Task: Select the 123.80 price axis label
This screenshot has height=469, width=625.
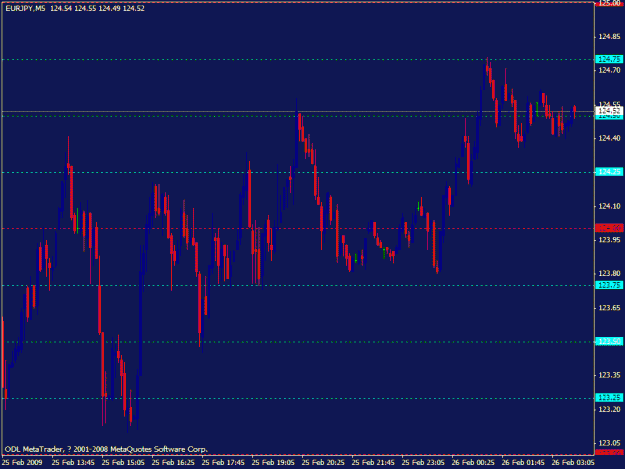Action: point(609,273)
